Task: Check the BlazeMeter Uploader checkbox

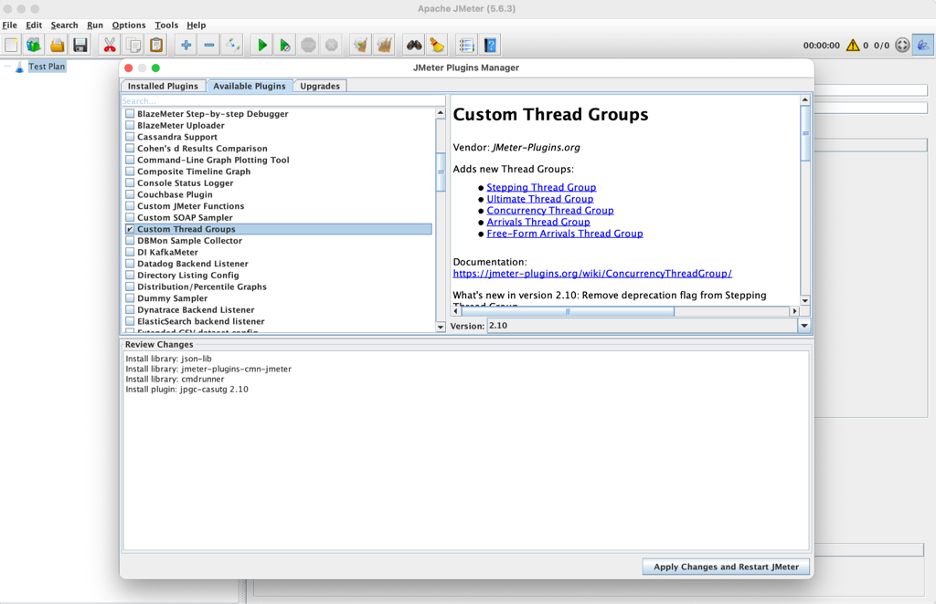Action: click(130, 125)
